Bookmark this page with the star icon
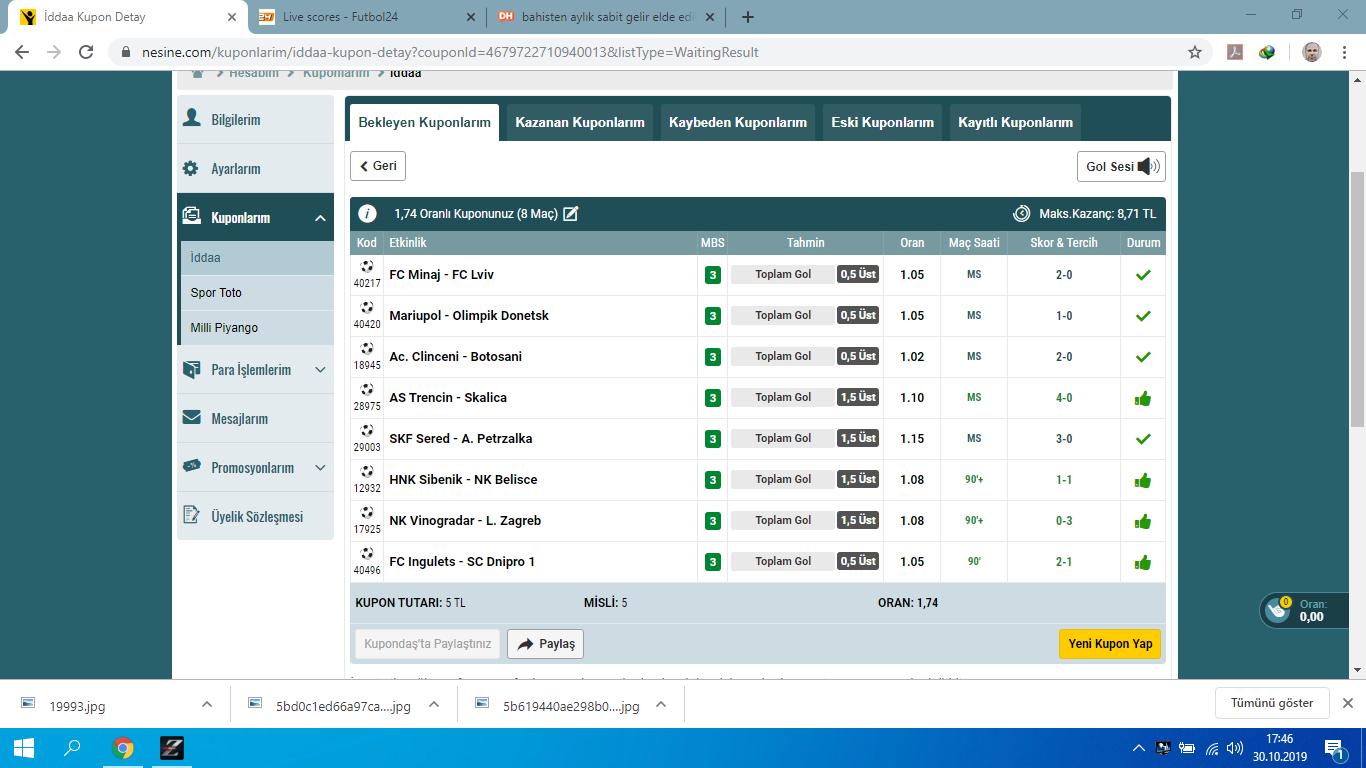The width and height of the screenshot is (1366, 768). (1194, 52)
